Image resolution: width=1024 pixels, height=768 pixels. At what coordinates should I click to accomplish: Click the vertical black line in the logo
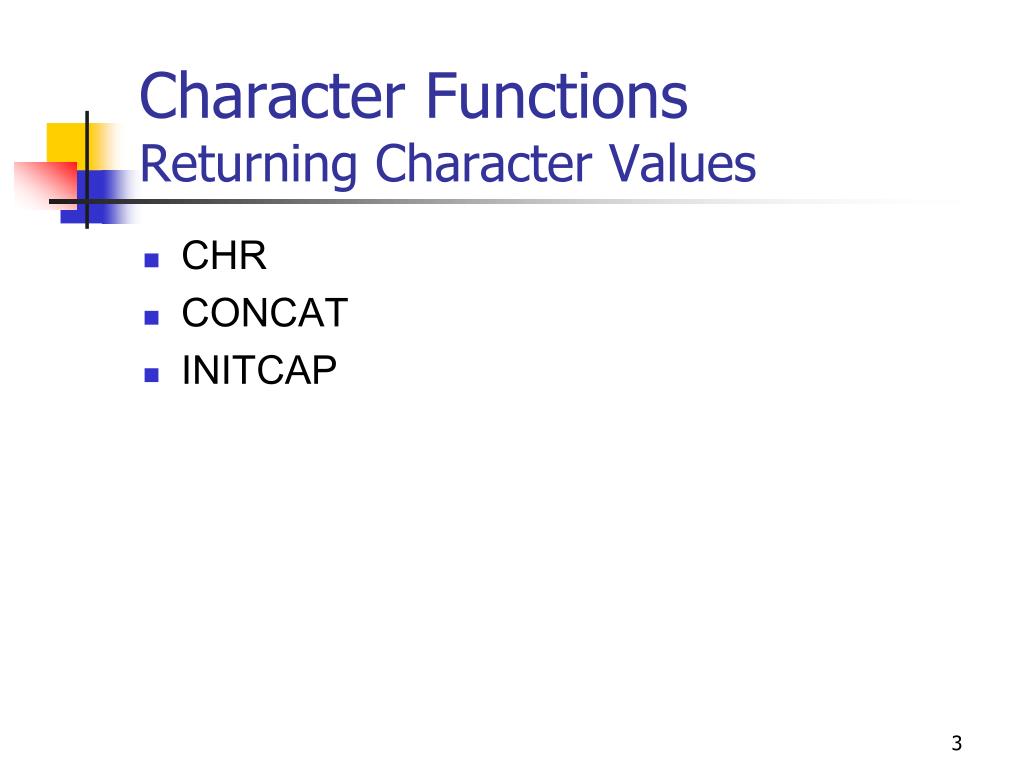click(x=87, y=170)
